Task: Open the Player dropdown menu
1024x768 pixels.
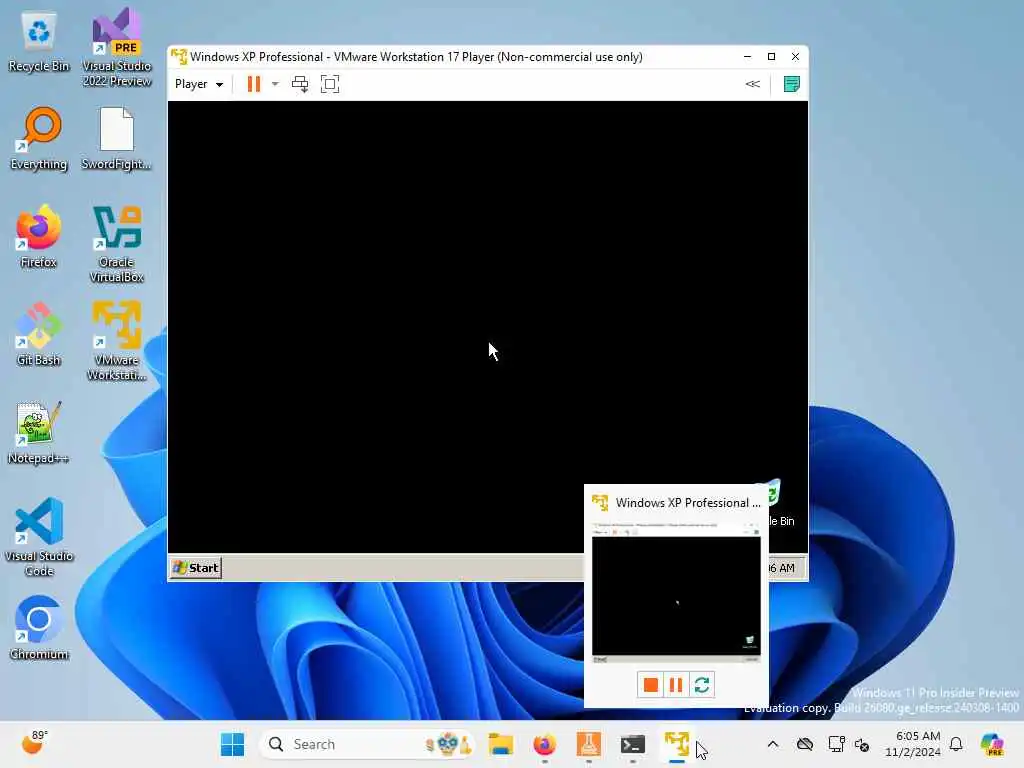Action: (199, 84)
